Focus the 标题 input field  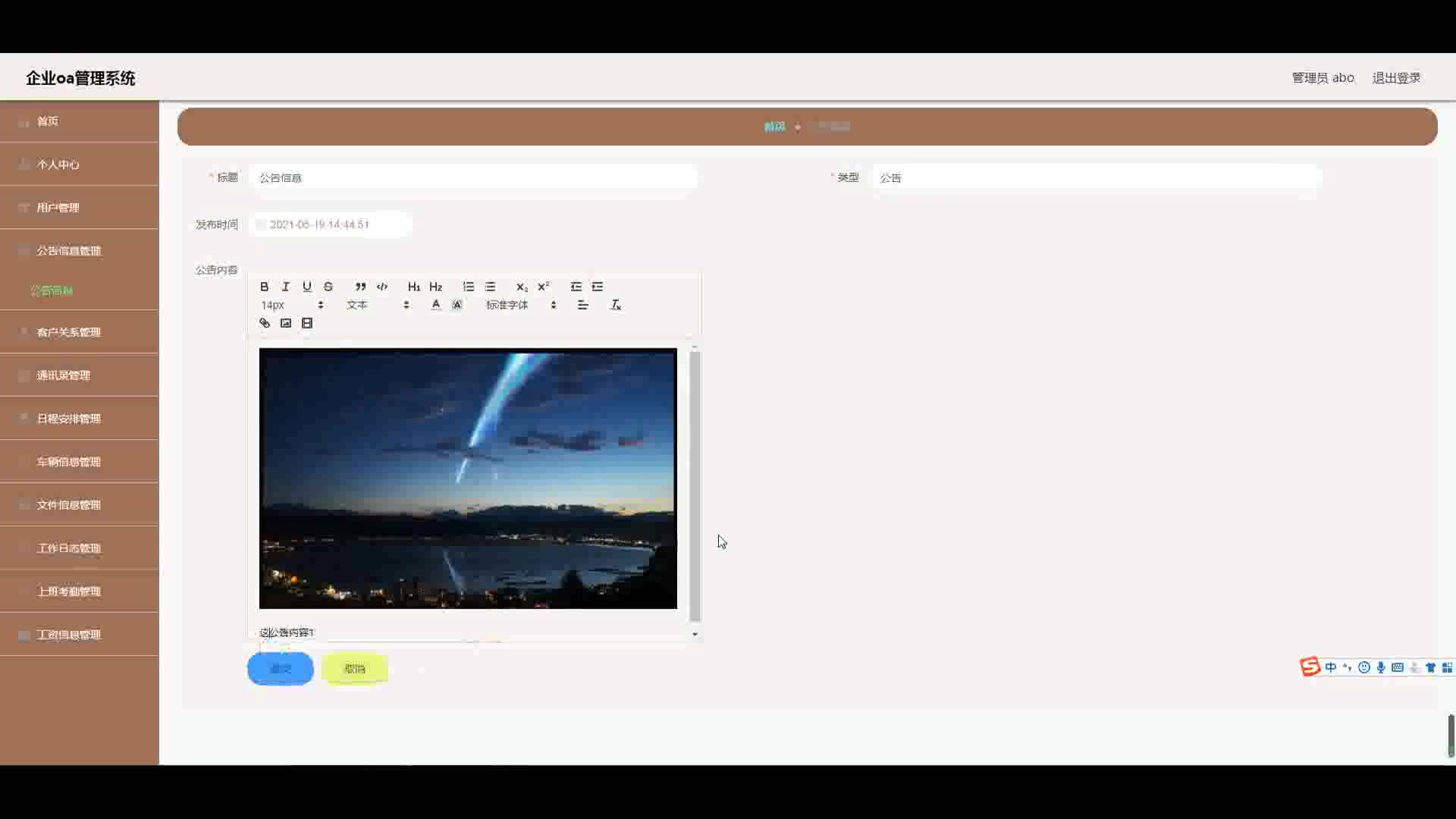click(x=473, y=177)
